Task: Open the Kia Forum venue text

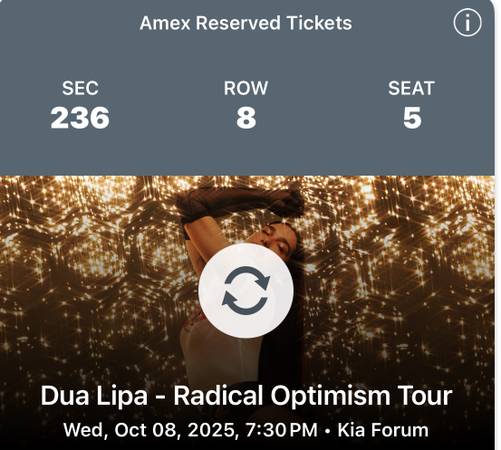Action: coord(383,430)
